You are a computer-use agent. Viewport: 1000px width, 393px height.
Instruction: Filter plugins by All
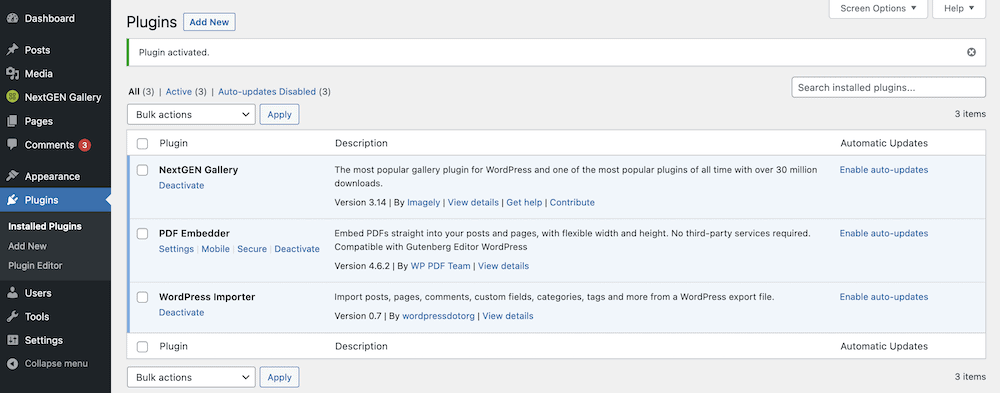pyautogui.click(x=134, y=91)
